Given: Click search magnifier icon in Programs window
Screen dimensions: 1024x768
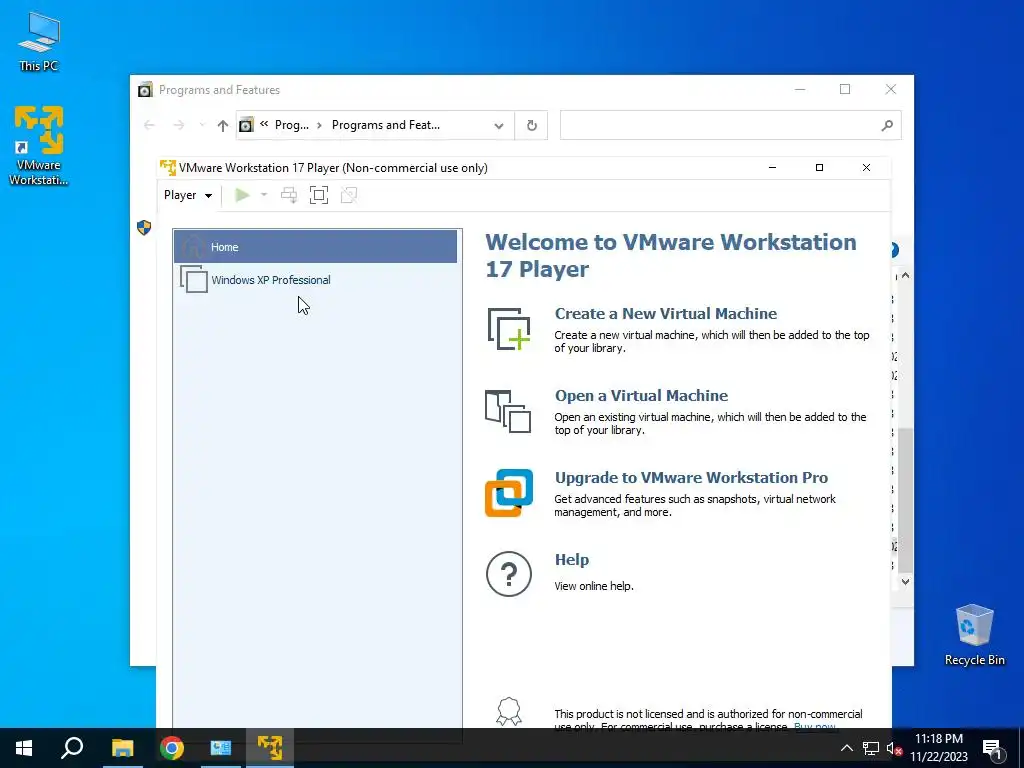Looking at the screenshot, I should (887, 125).
